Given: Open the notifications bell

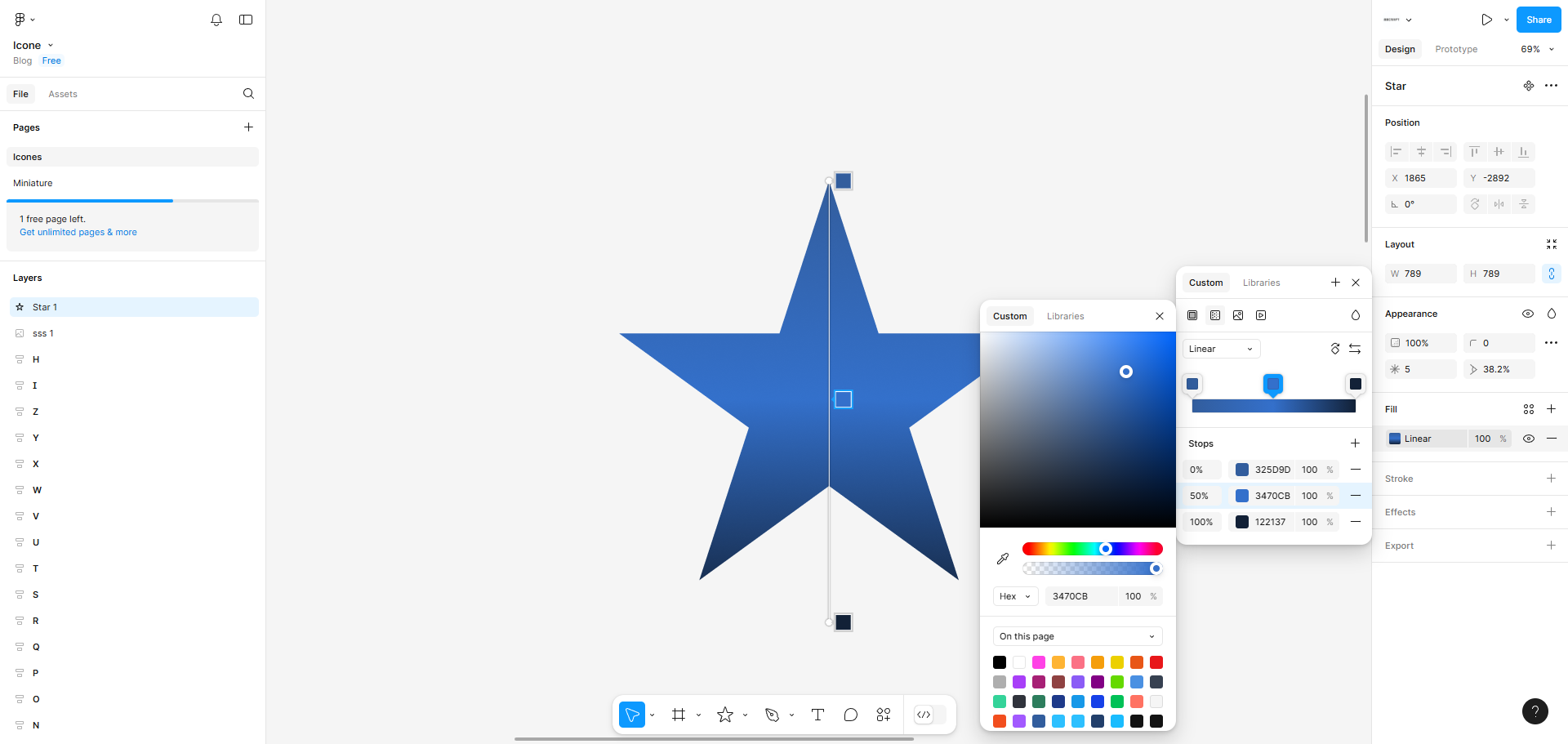Looking at the screenshot, I should tap(216, 20).
